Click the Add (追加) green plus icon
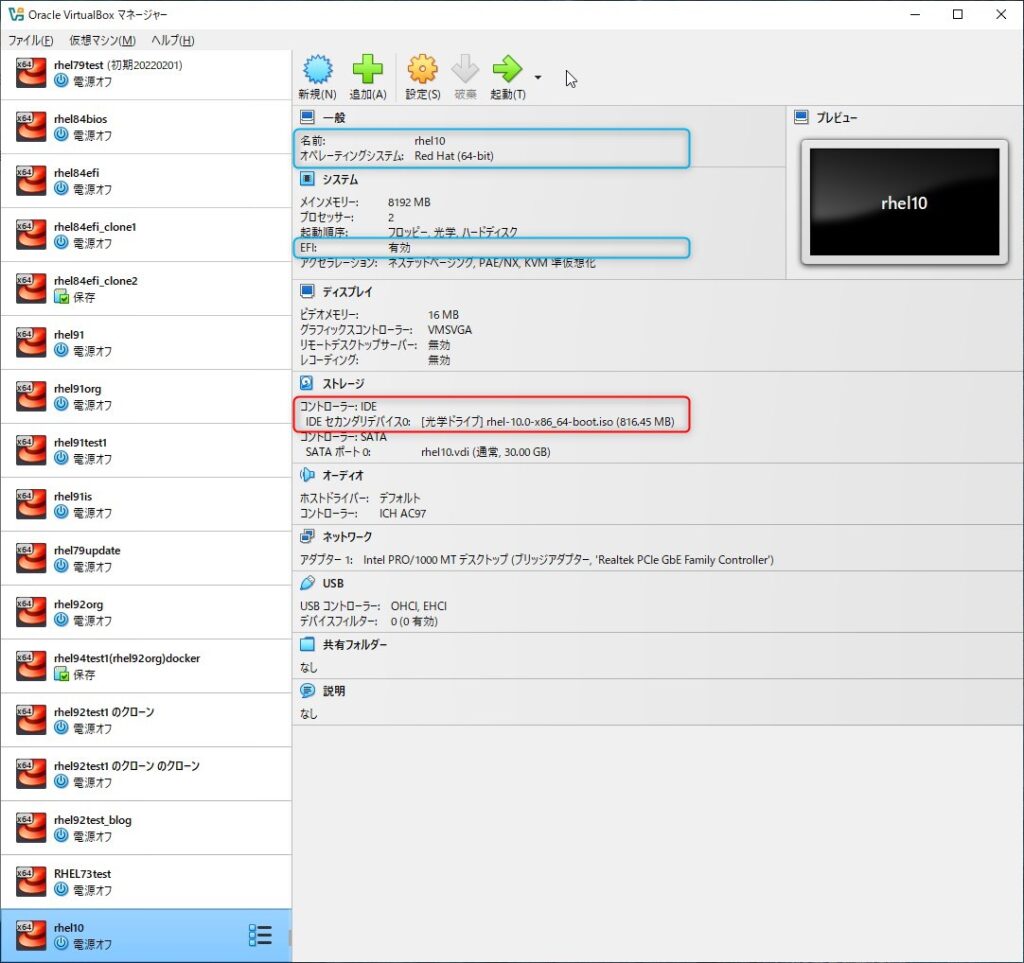 367,71
